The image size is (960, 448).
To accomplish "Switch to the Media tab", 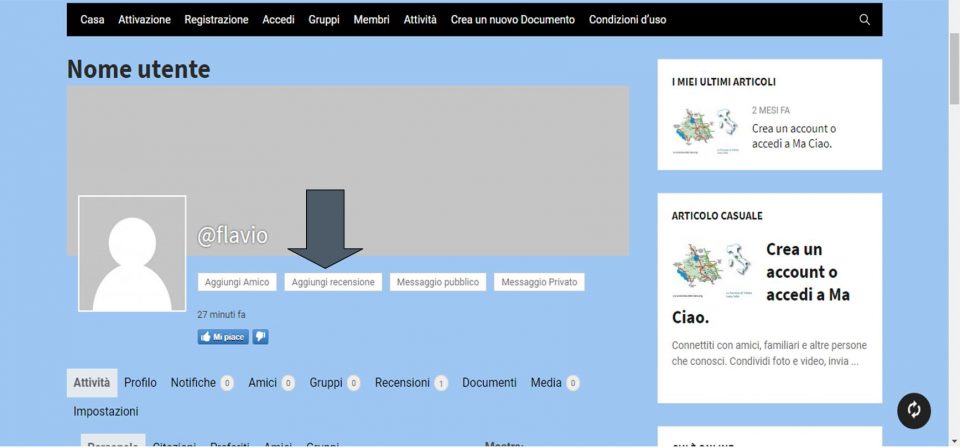I will coord(555,383).
